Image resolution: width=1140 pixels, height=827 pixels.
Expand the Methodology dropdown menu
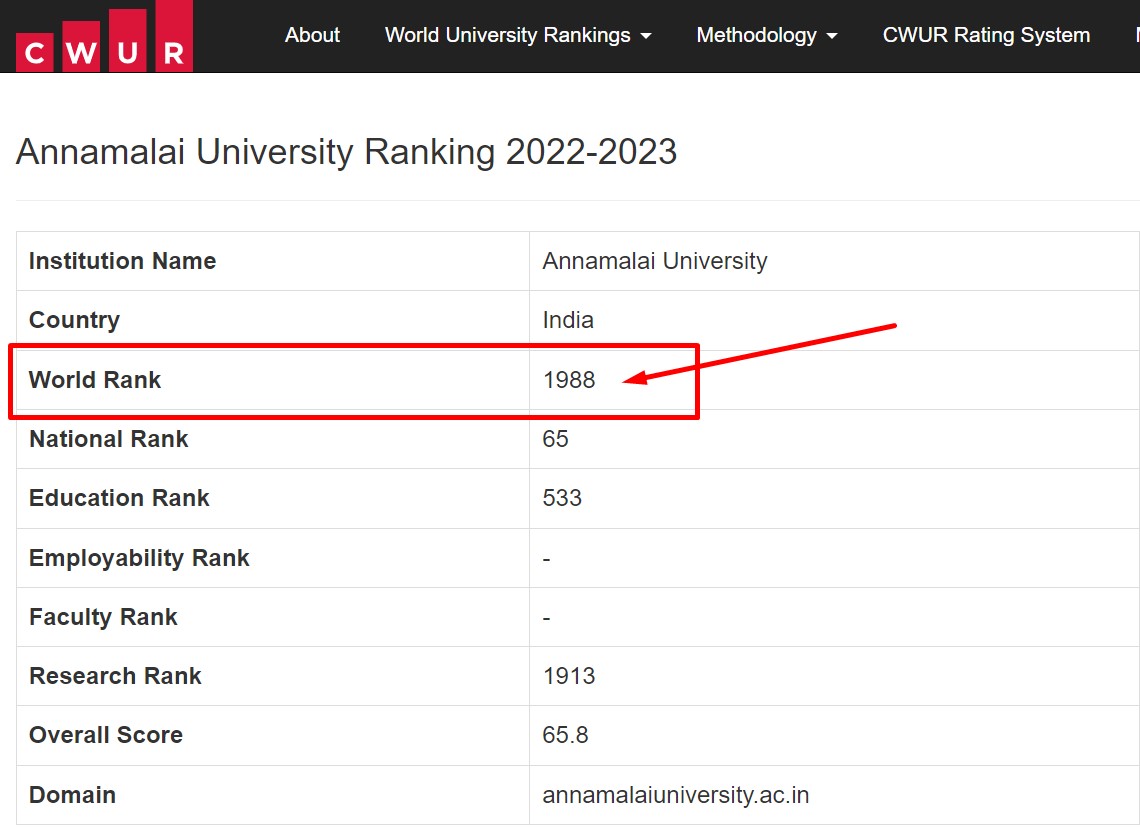coord(766,35)
